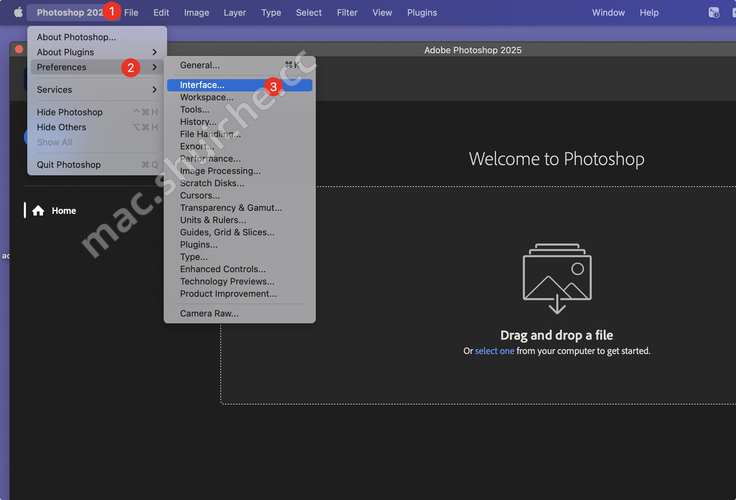Open the View menu
This screenshot has width=736, height=500.
382,13
